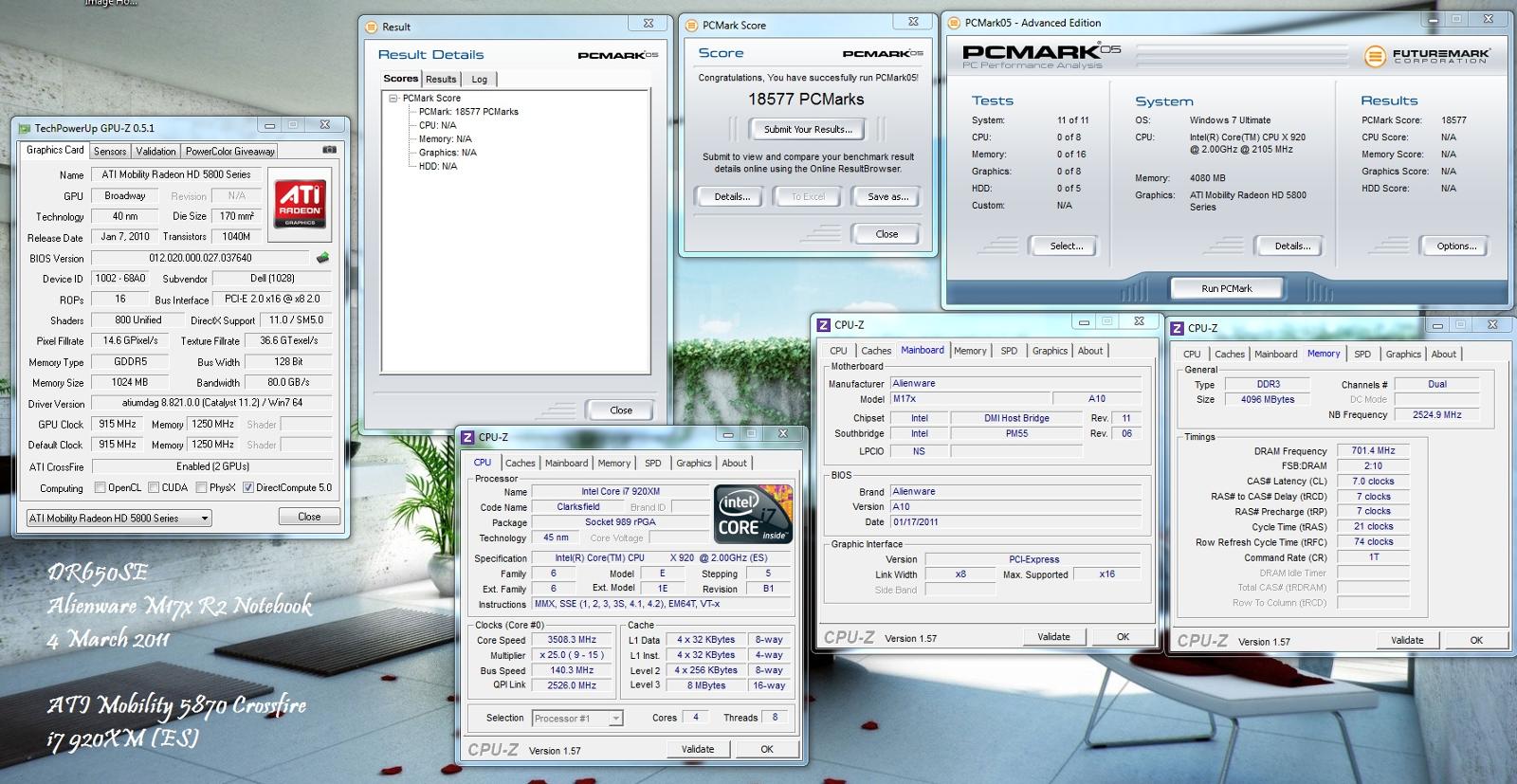Click the CPU-Z Memory window title icon
The width and height of the screenshot is (1517, 784).
pos(1178,328)
